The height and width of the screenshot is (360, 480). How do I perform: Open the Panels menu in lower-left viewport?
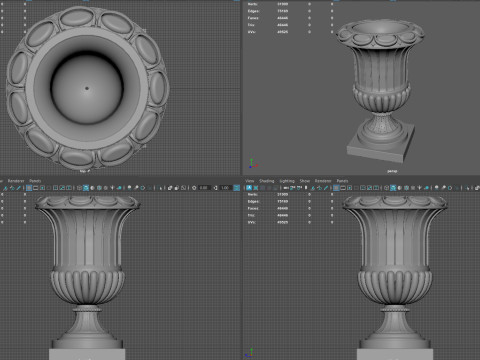point(35,181)
